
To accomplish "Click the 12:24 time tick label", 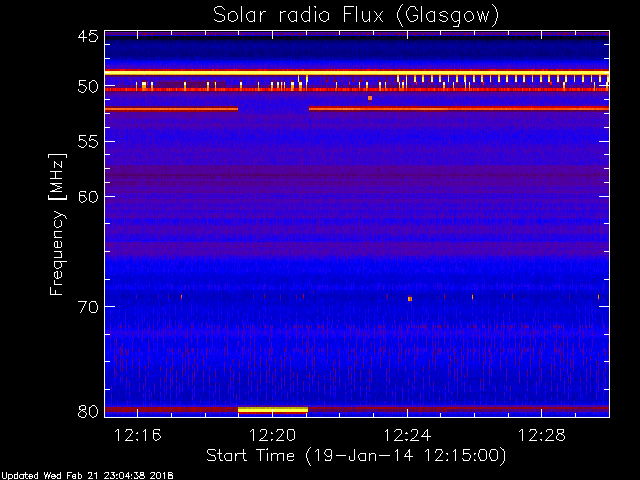I will [407, 435].
